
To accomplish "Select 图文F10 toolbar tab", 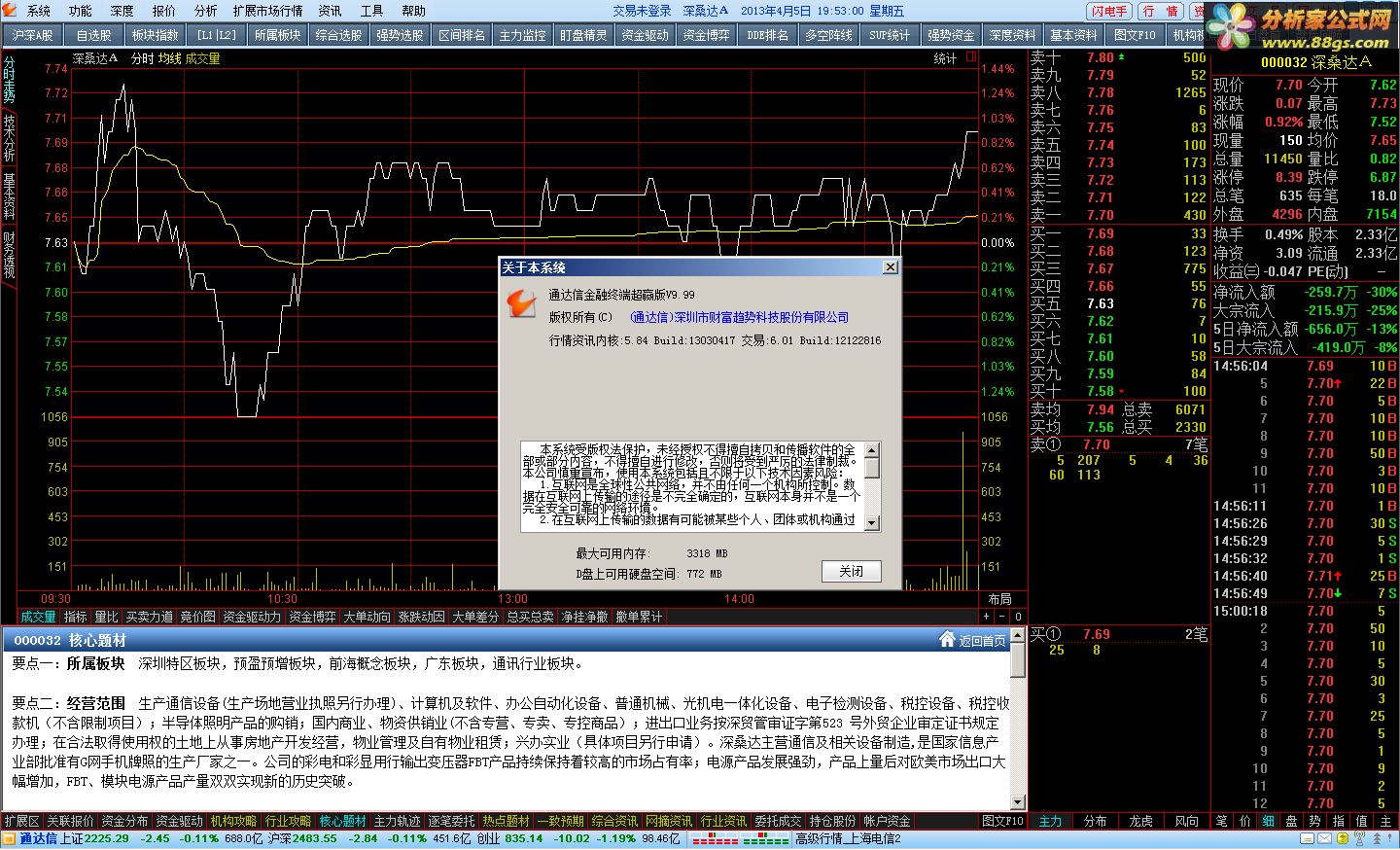I will point(1135,34).
